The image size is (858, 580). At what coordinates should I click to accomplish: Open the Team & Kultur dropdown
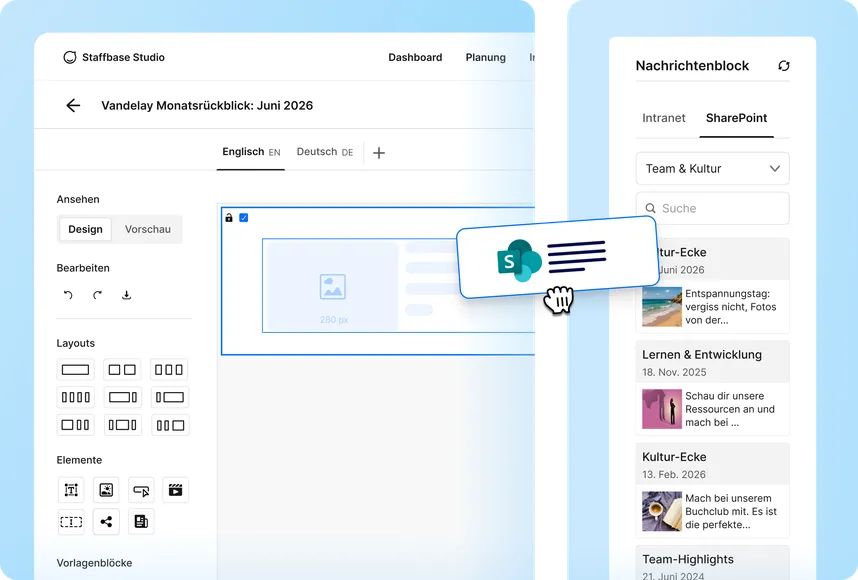tap(712, 169)
